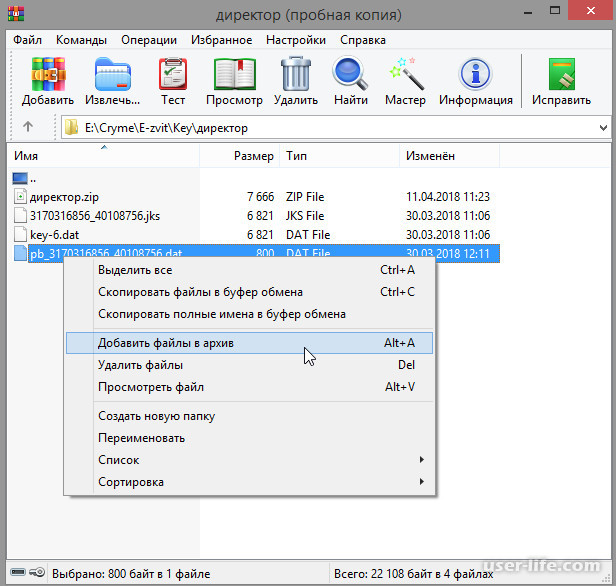Open the Избранное menu
Image resolution: width=616 pixels, height=586 pixels.
222,40
